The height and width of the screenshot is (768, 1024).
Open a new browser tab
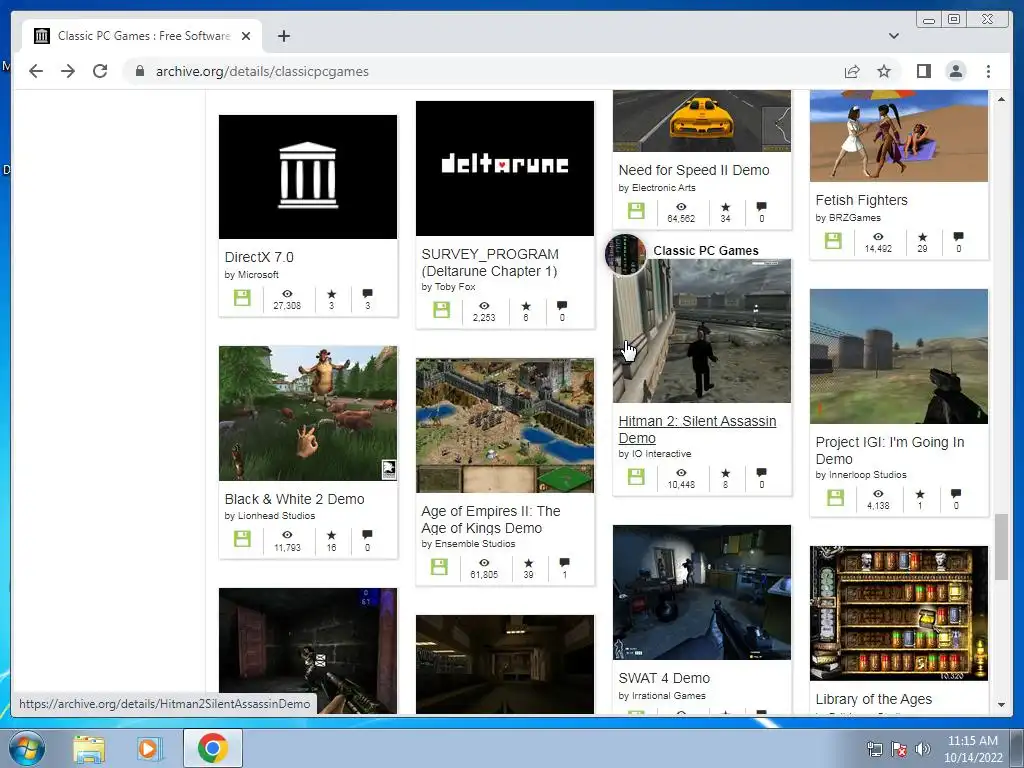coord(283,36)
